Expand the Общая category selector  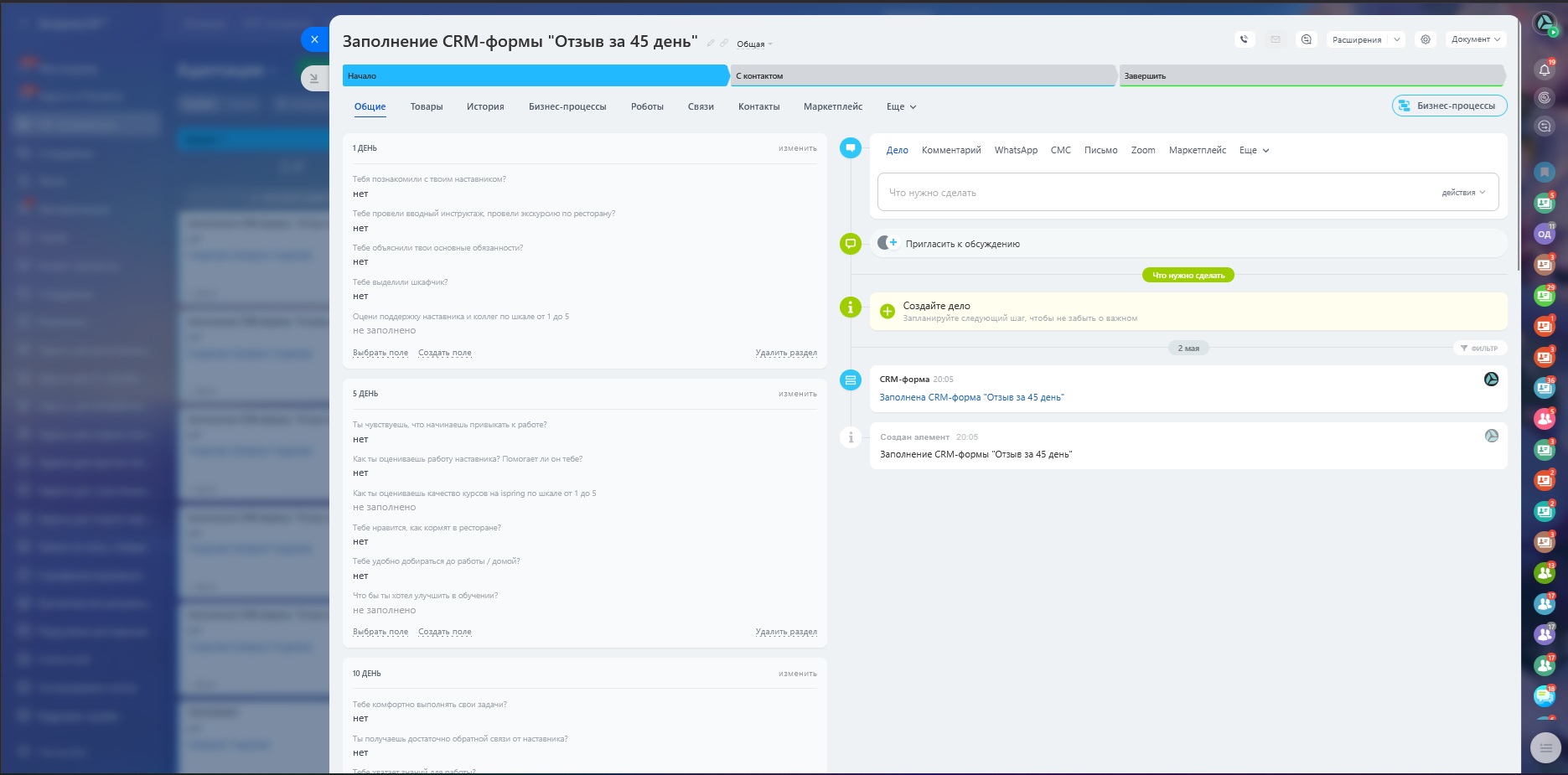tap(754, 44)
